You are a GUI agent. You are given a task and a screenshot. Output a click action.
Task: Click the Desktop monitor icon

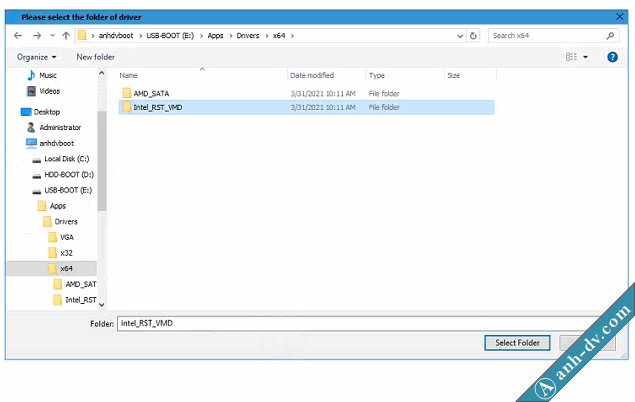click(x=26, y=112)
